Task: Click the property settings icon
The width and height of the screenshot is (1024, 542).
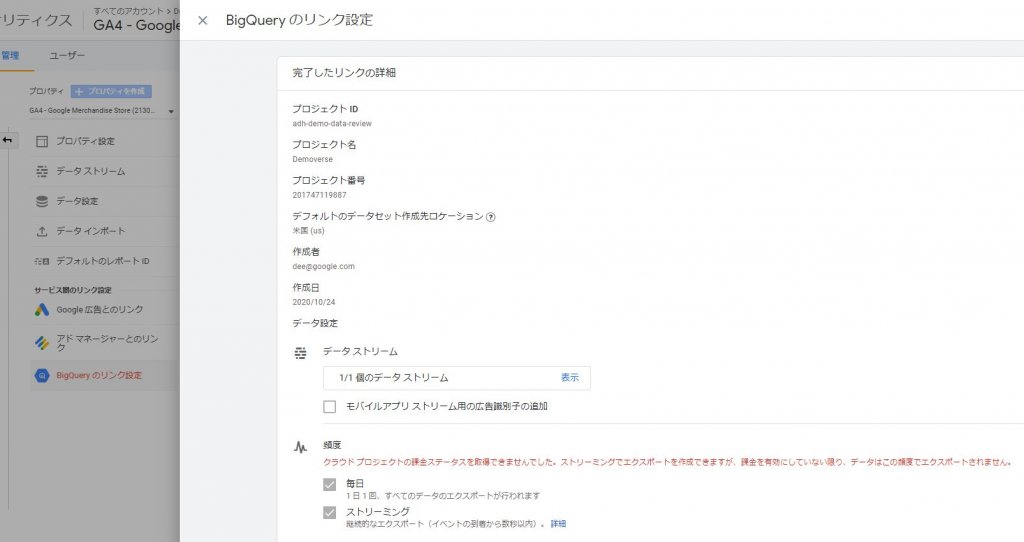Action: (42, 141)
